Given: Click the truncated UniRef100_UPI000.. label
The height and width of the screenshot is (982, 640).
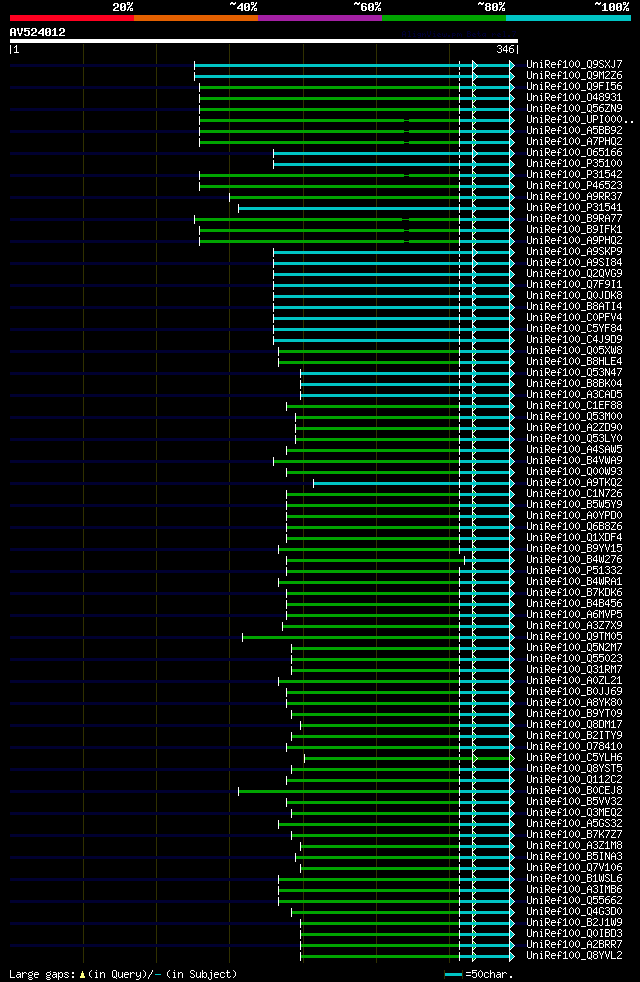Looking at the screenshot, I should pos(580,120).
